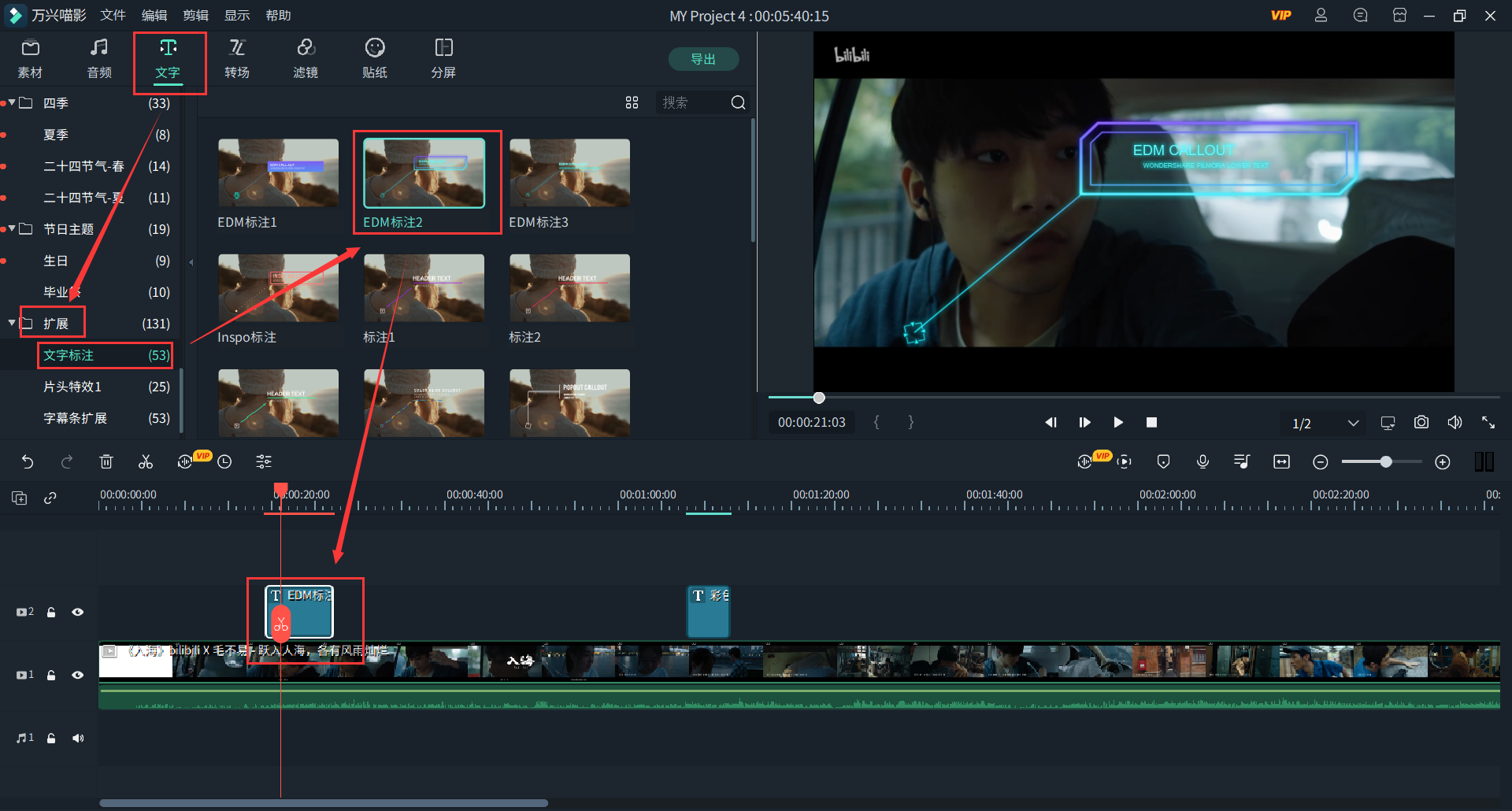Mute audio track 1 speaker icon
The height and width of the screenshot is (811, 1512).
[x=78, y=738]
